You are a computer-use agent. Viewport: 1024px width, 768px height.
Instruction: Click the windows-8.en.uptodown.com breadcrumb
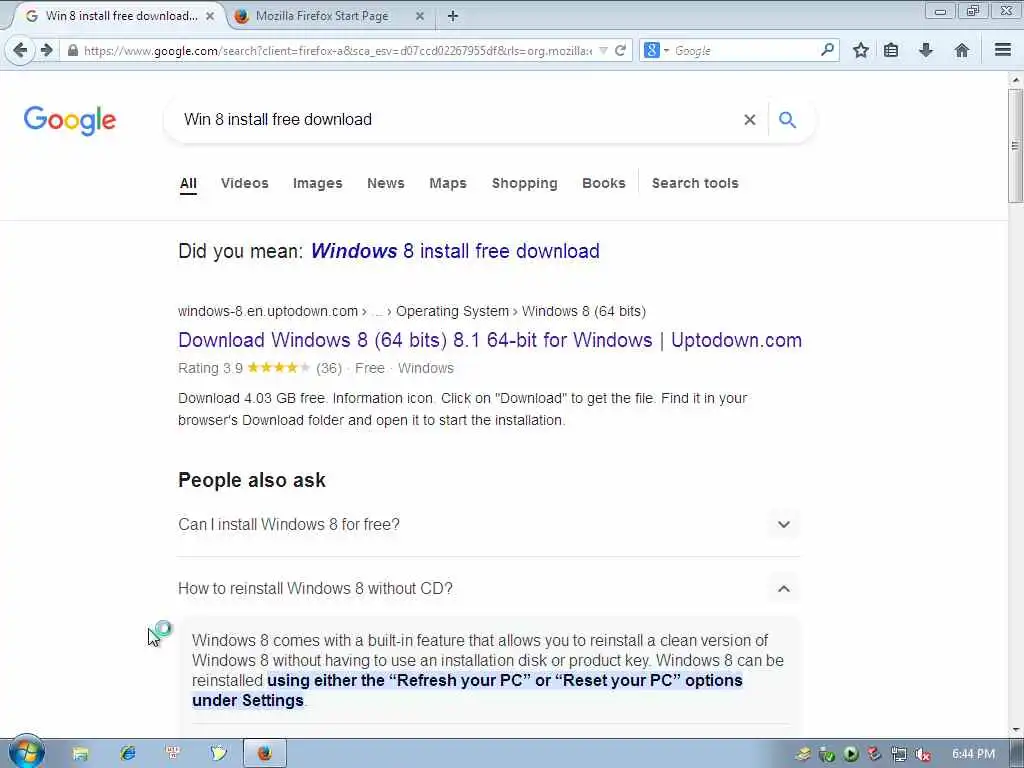pos(268,312)
